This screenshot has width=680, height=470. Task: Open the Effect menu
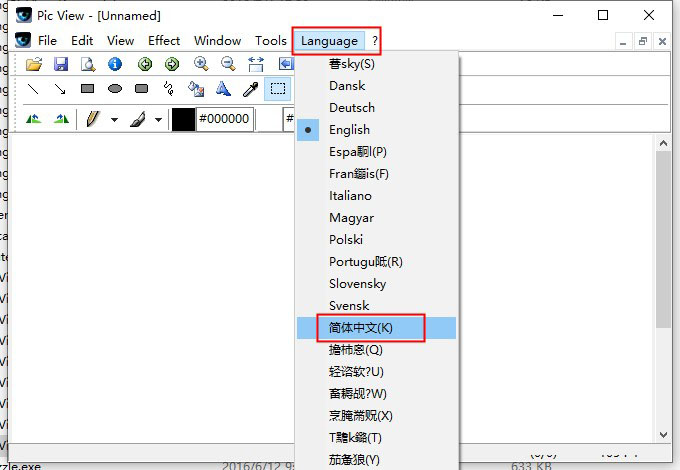[x=164, y=41]
